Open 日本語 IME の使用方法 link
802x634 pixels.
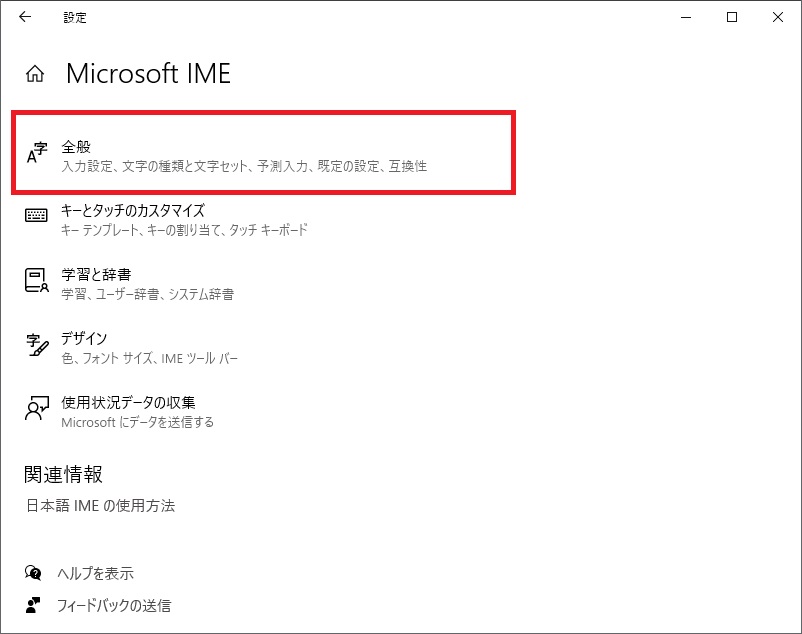click(x=101, y=506)
